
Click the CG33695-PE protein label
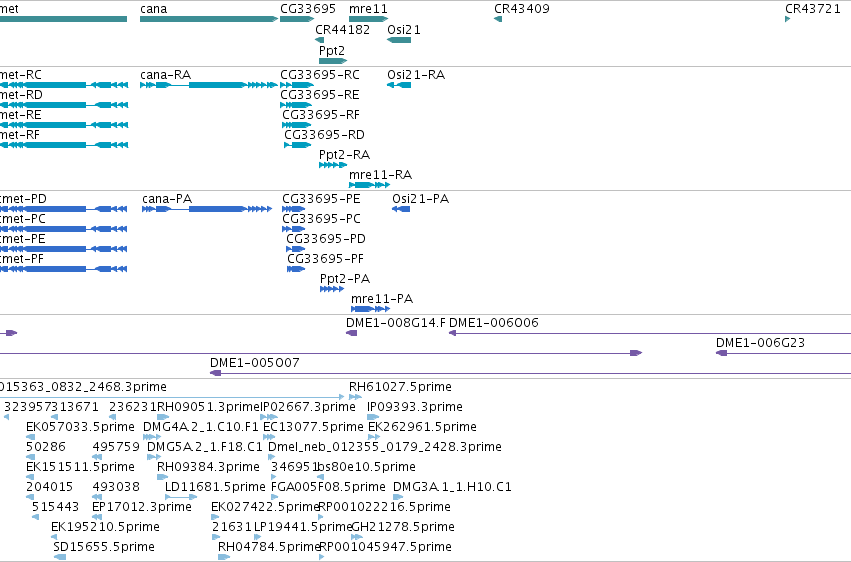(321, 199)
